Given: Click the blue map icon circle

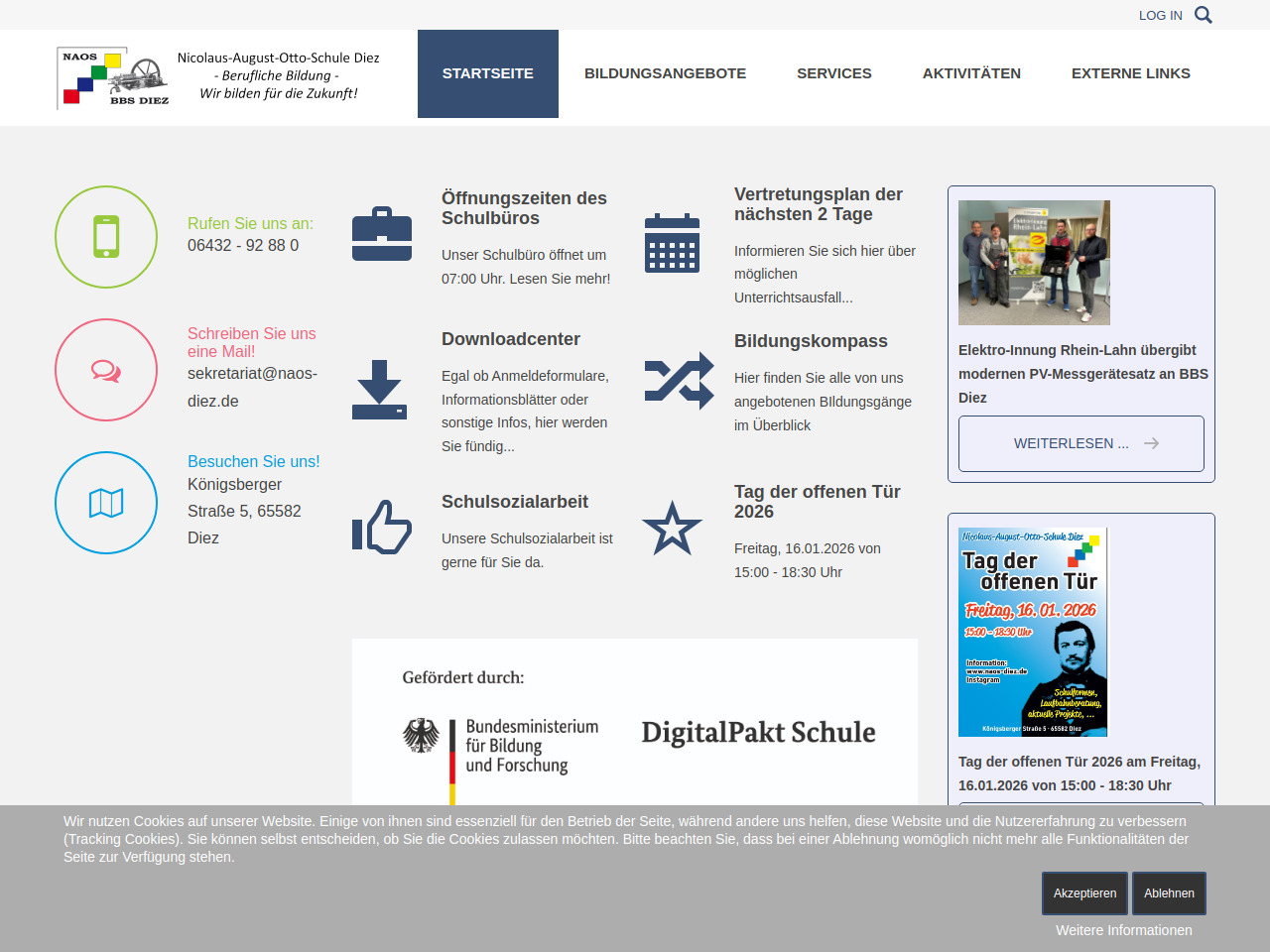Looking at the screenshot, I should point(106,503).
